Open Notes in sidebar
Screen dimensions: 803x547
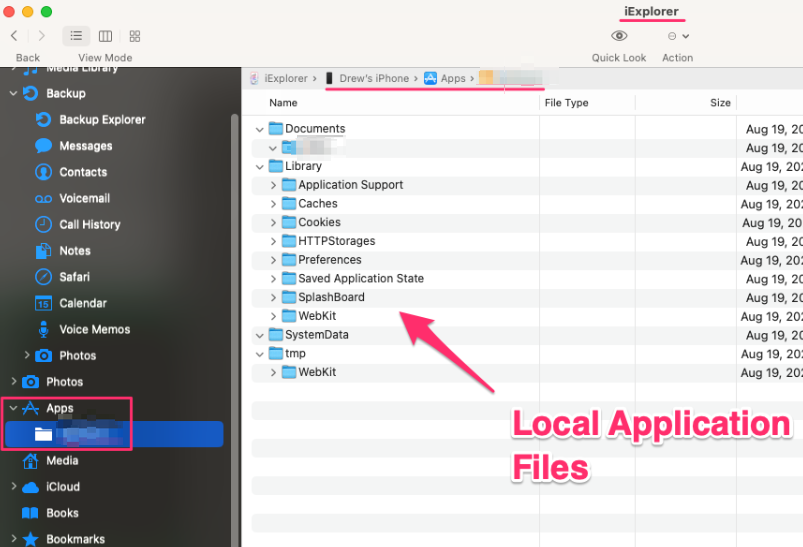(64, 250)
